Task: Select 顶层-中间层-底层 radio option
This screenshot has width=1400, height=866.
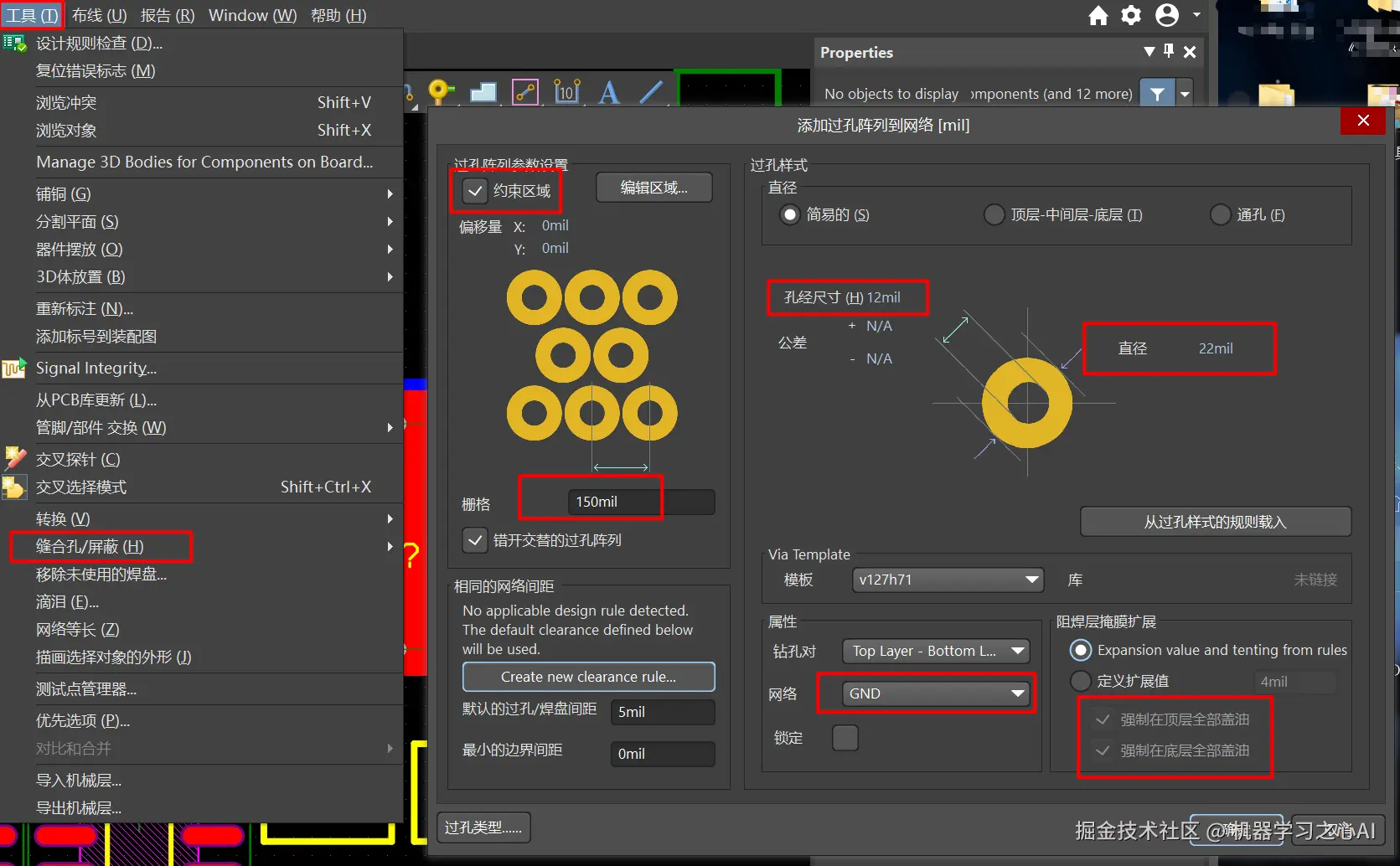Action: coord(994,215)
